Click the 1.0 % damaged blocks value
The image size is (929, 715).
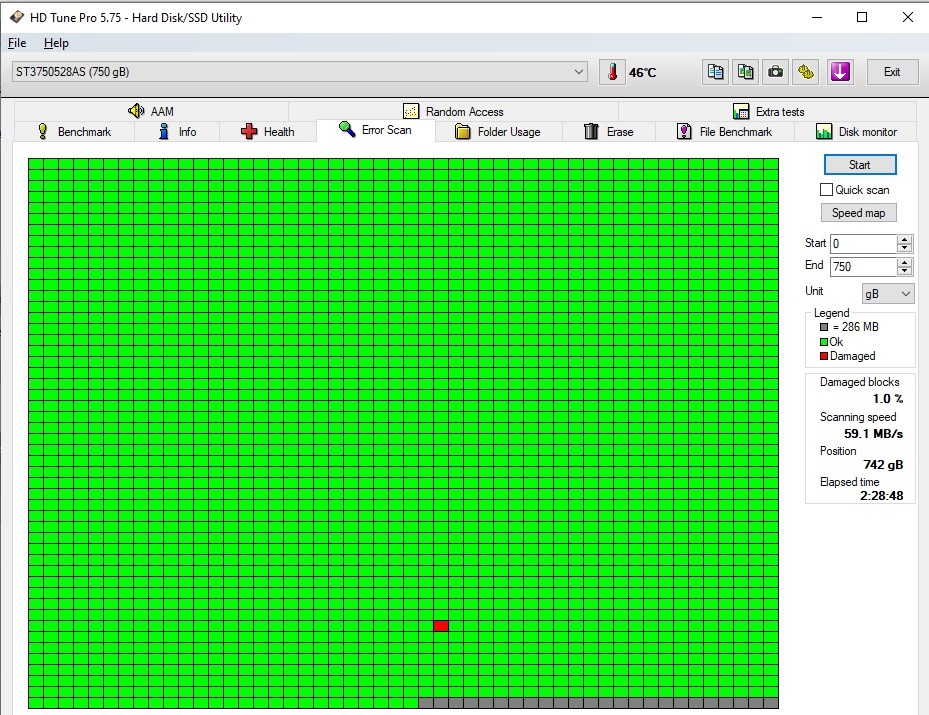[x=888, y=399]
